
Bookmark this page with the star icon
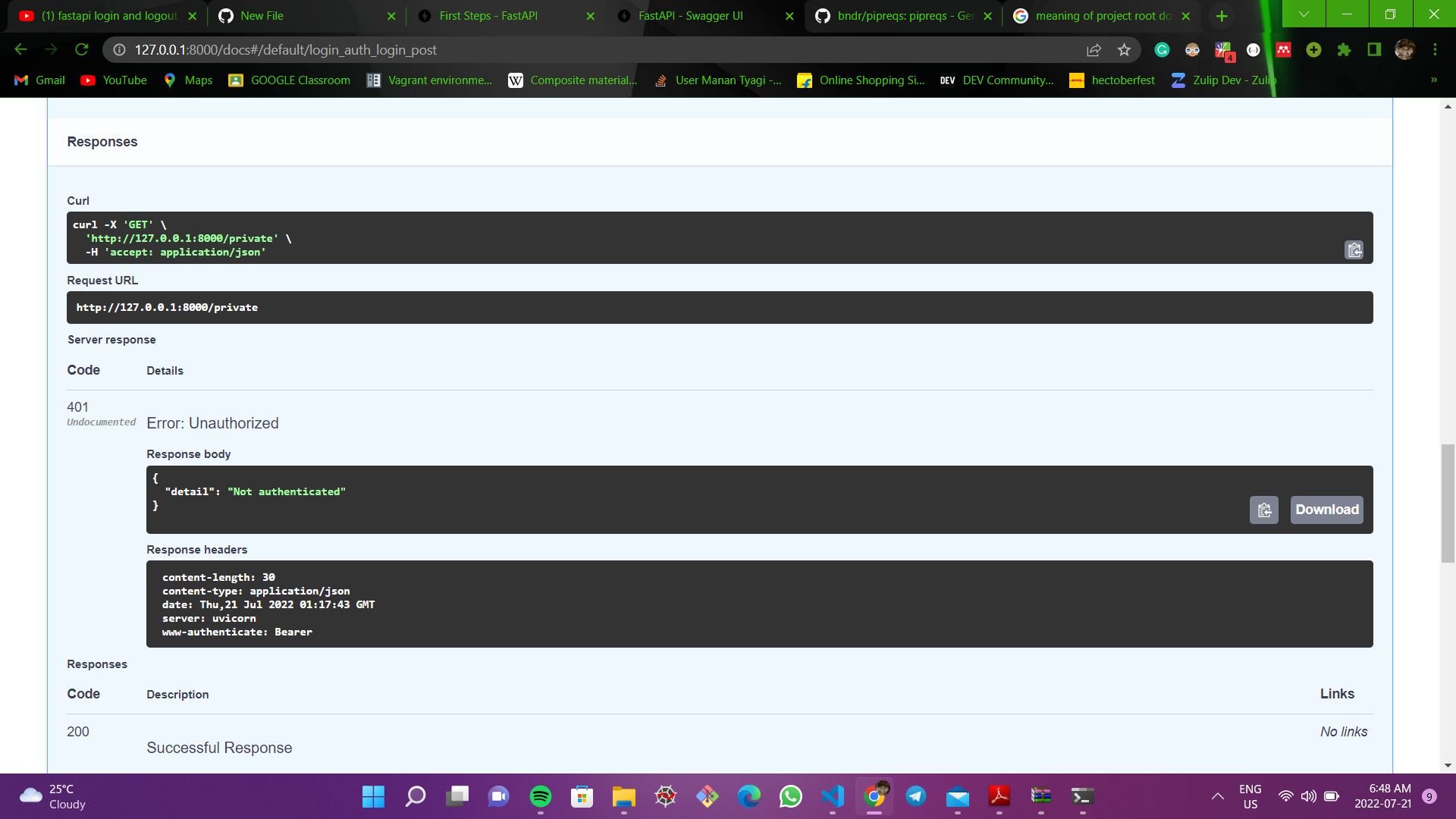pyautogui.click(x=1124, y=50)
